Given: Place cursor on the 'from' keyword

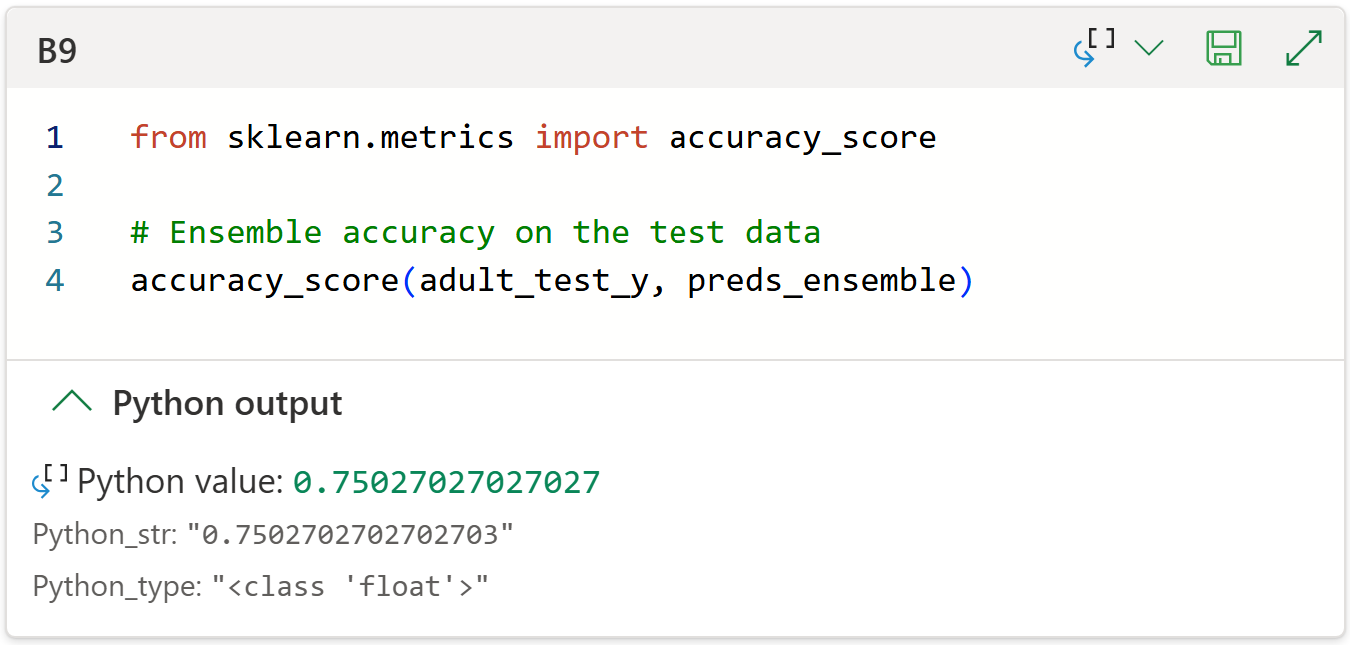Looking at the screenshot, I should click(x=168, y=137).
